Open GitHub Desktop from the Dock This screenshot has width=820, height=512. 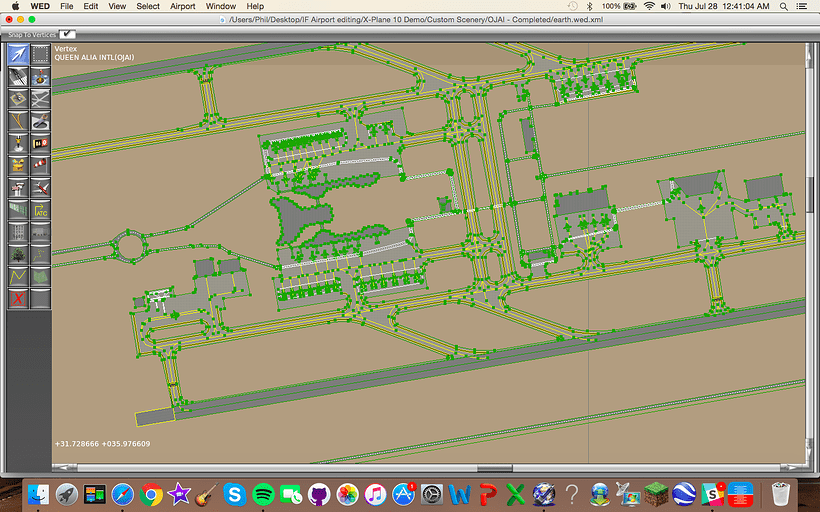[x=319, y=494]
